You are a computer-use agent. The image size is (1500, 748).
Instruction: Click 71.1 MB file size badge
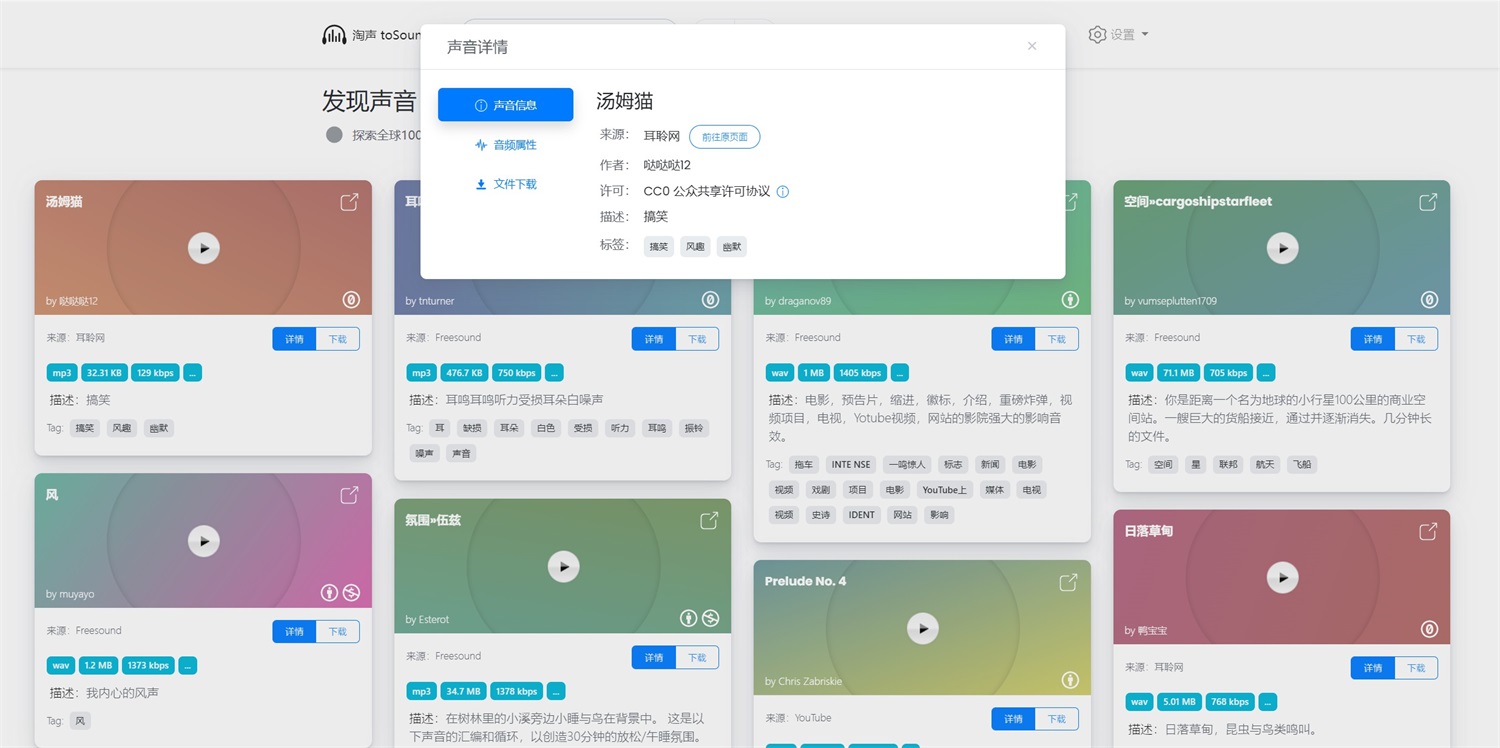(1178, 373)
